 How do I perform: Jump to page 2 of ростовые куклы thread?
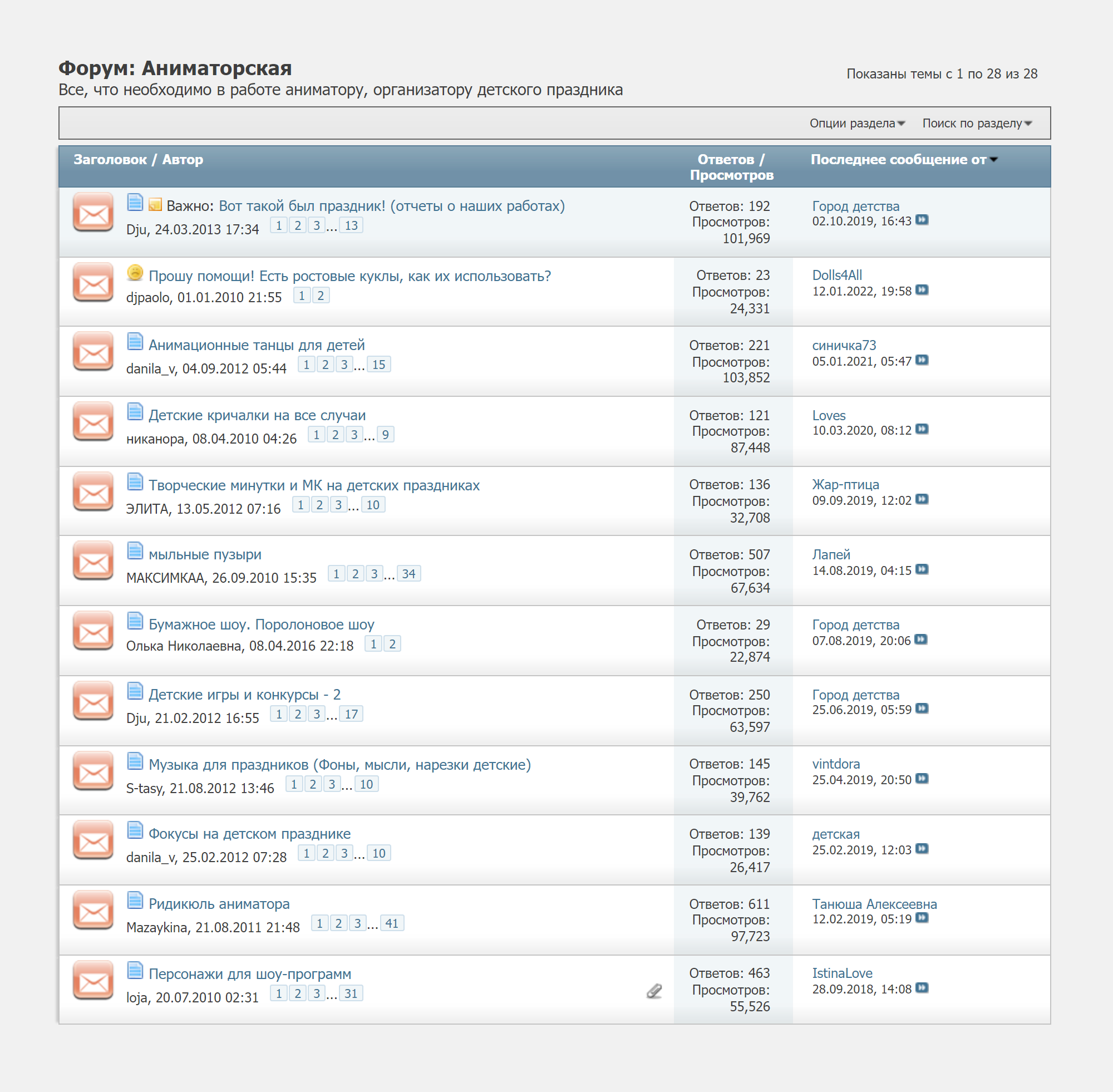[321, 296]
